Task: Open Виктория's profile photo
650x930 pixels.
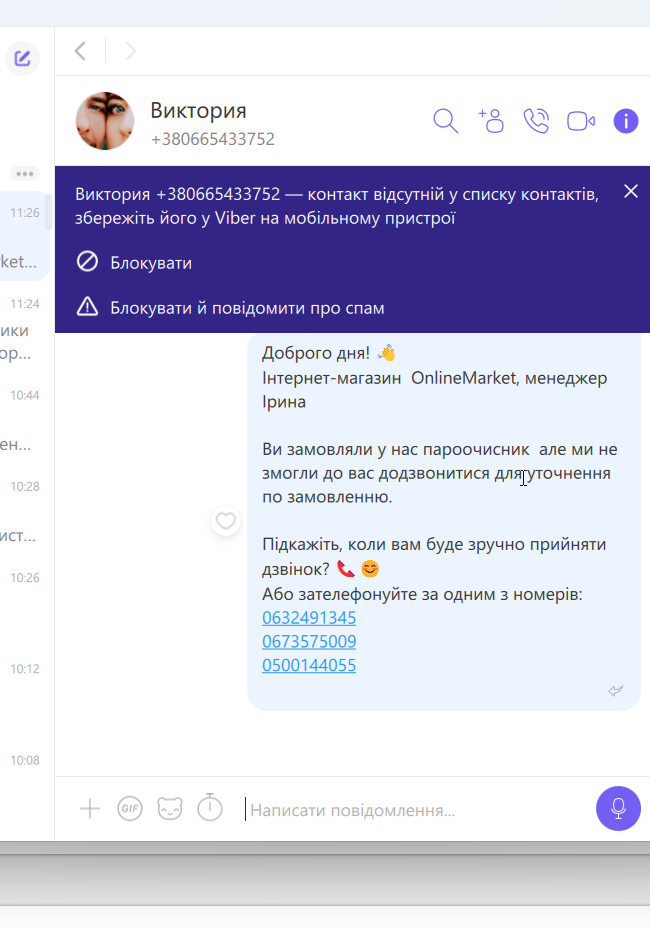Action: pyautogui.click(x=105, y=121)
